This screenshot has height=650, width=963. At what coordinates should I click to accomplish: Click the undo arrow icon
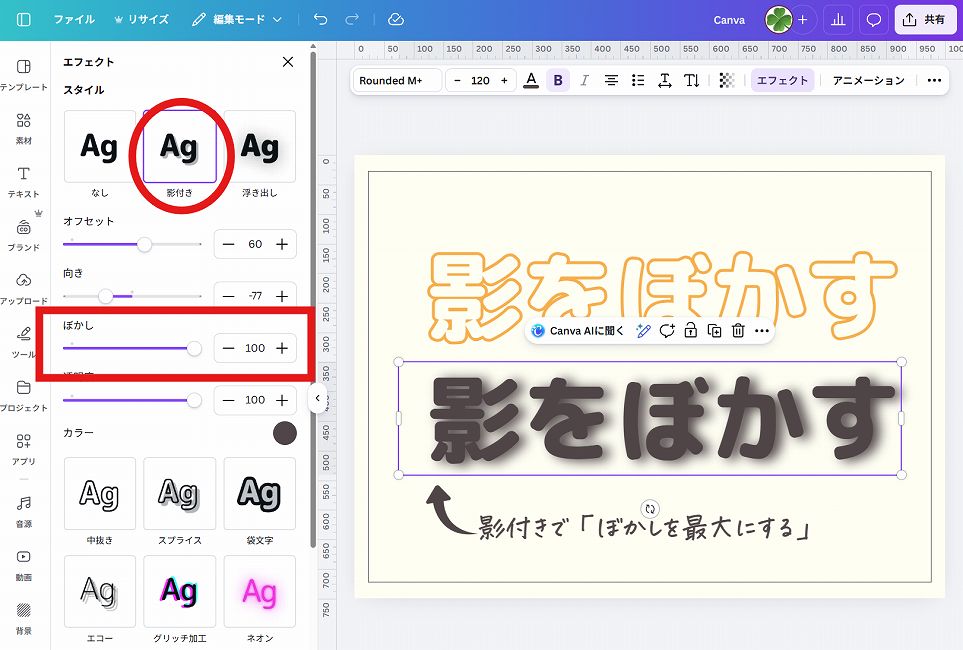(x=320, y=19)
